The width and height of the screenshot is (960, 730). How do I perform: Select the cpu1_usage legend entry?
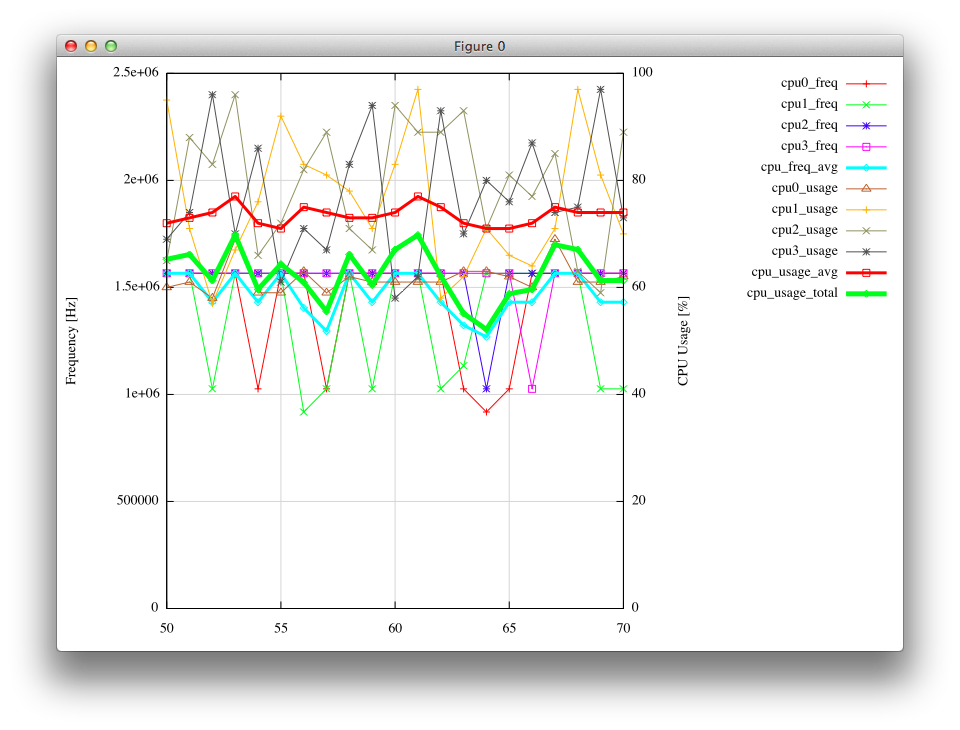click(x=828, y=209)
